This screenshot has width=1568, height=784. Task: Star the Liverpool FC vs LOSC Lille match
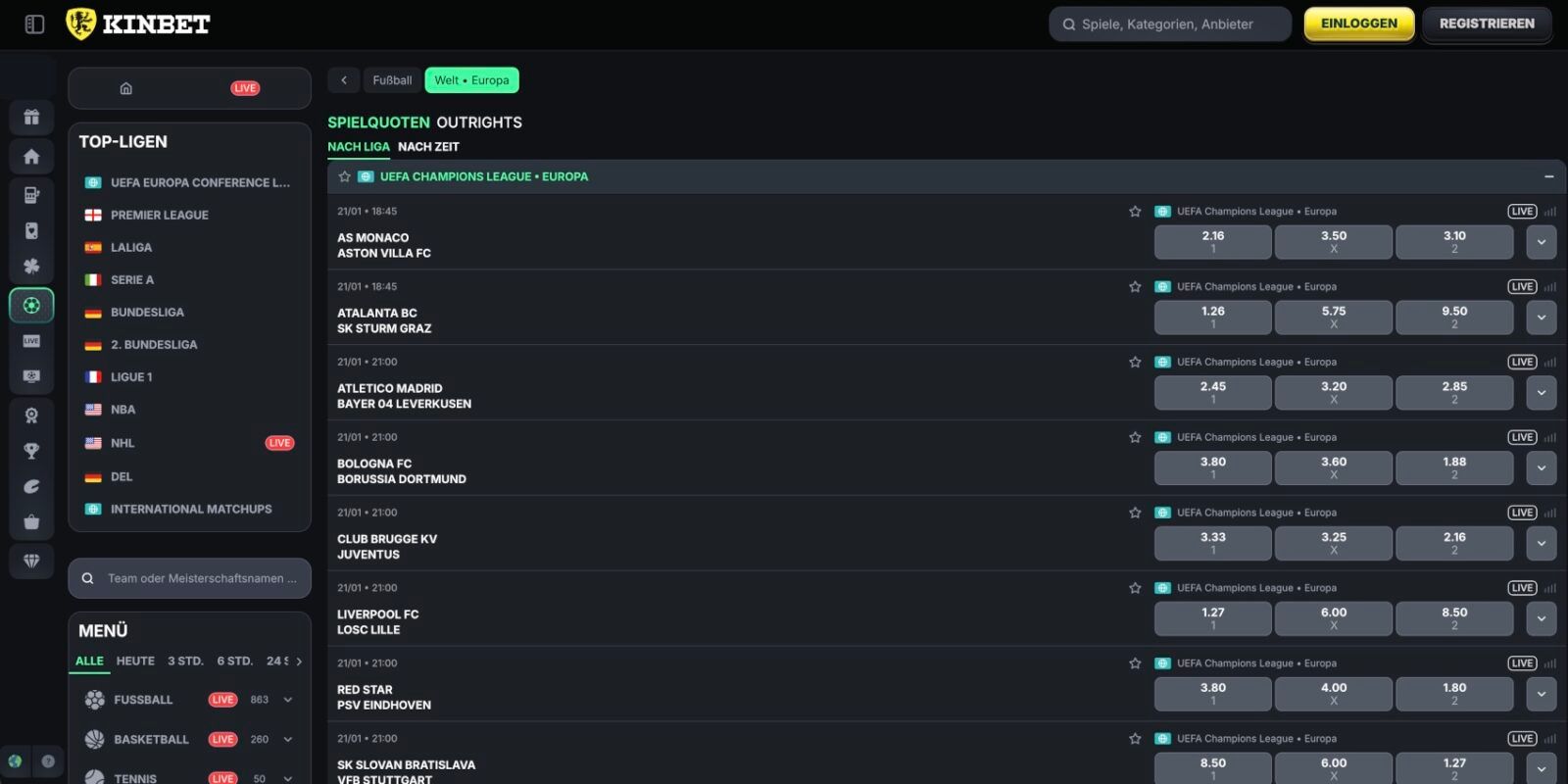(1135, 588)
